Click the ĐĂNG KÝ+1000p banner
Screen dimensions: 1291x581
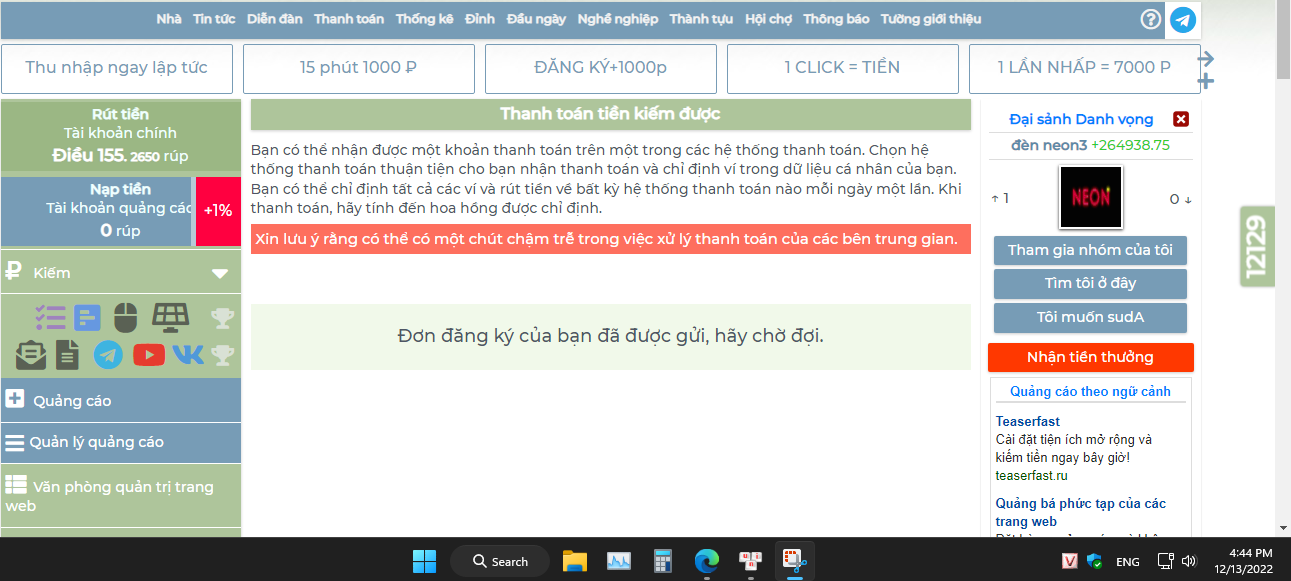click(x=600, y=68)
